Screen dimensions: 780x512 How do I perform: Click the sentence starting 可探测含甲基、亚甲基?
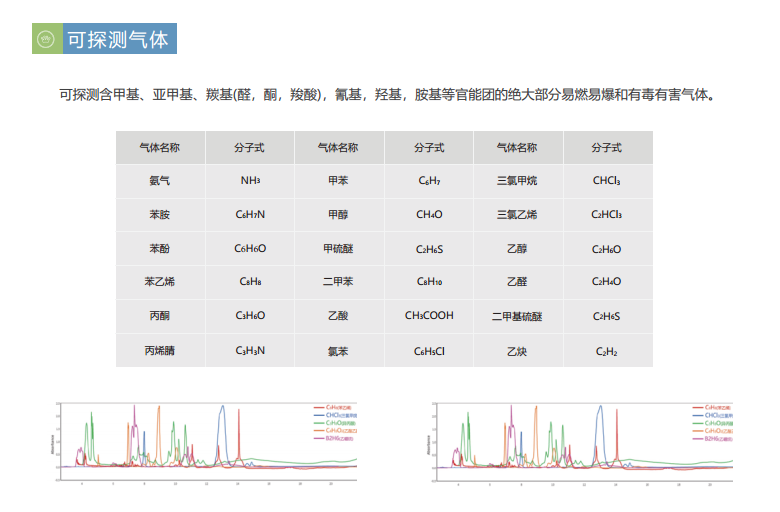click(x=387, y=95)
